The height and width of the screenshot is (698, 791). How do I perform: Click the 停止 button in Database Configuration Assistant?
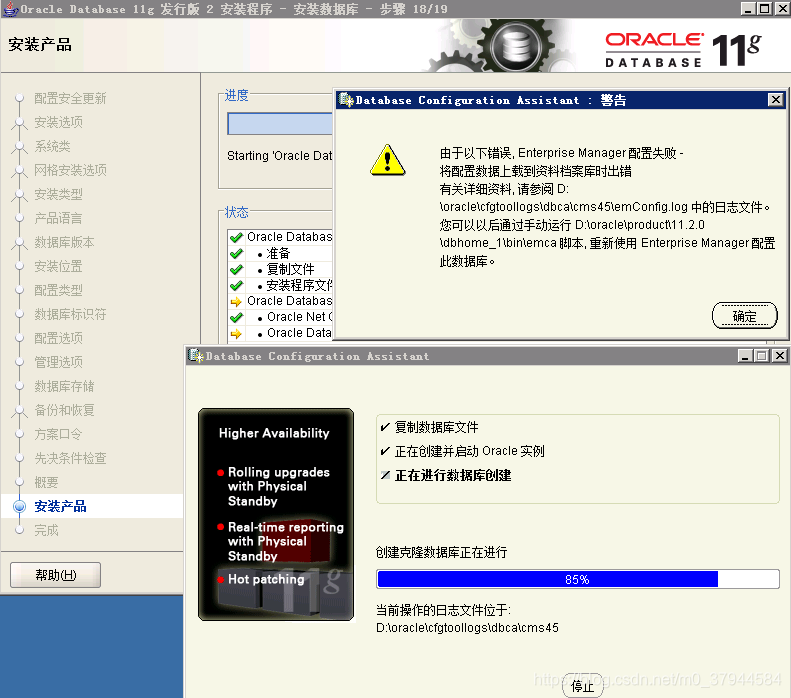(583, 686)
